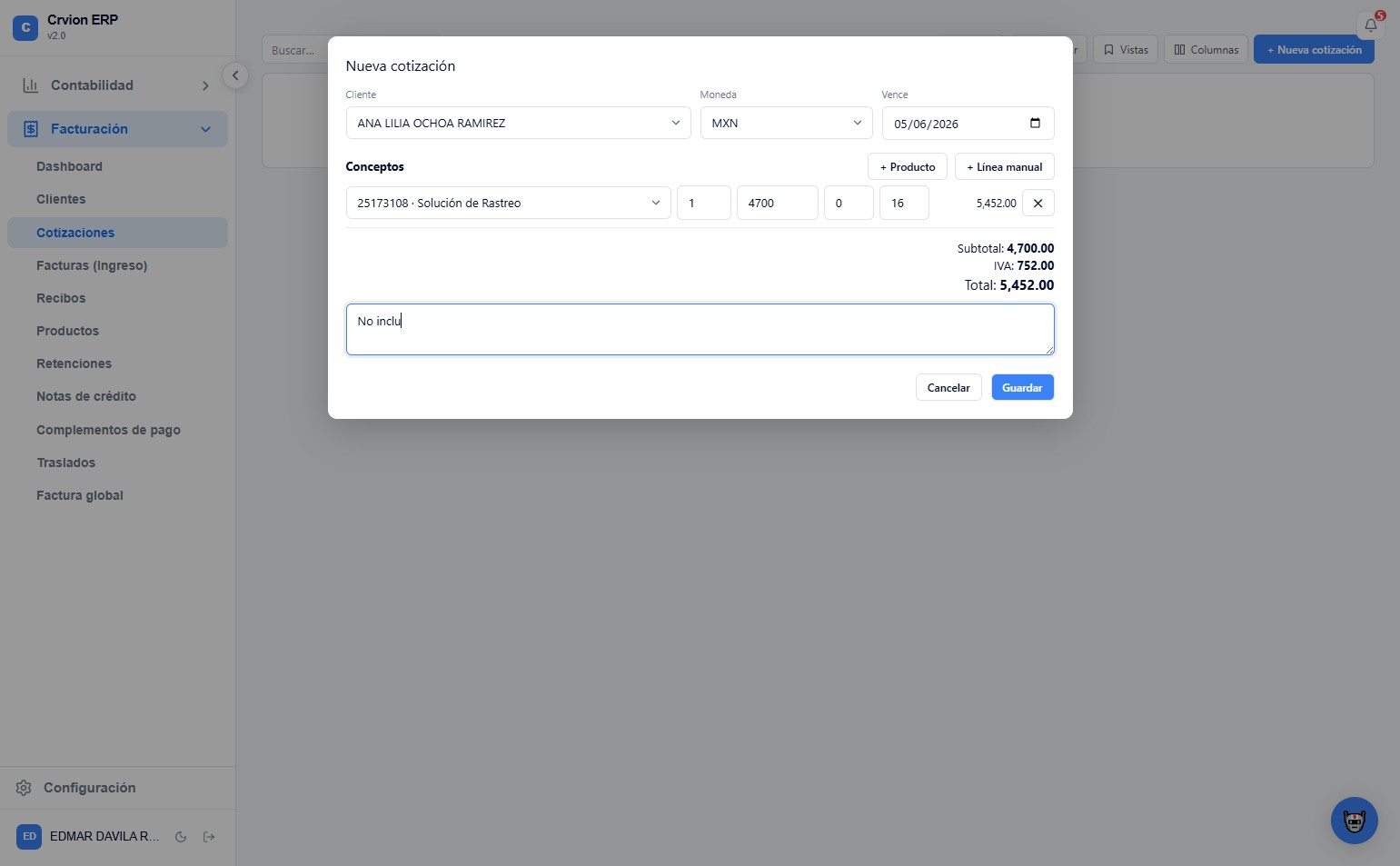The height and width of the screenshot is (866, 1400).
Task: Click the Conceptos heading
Action: point(374,167)
